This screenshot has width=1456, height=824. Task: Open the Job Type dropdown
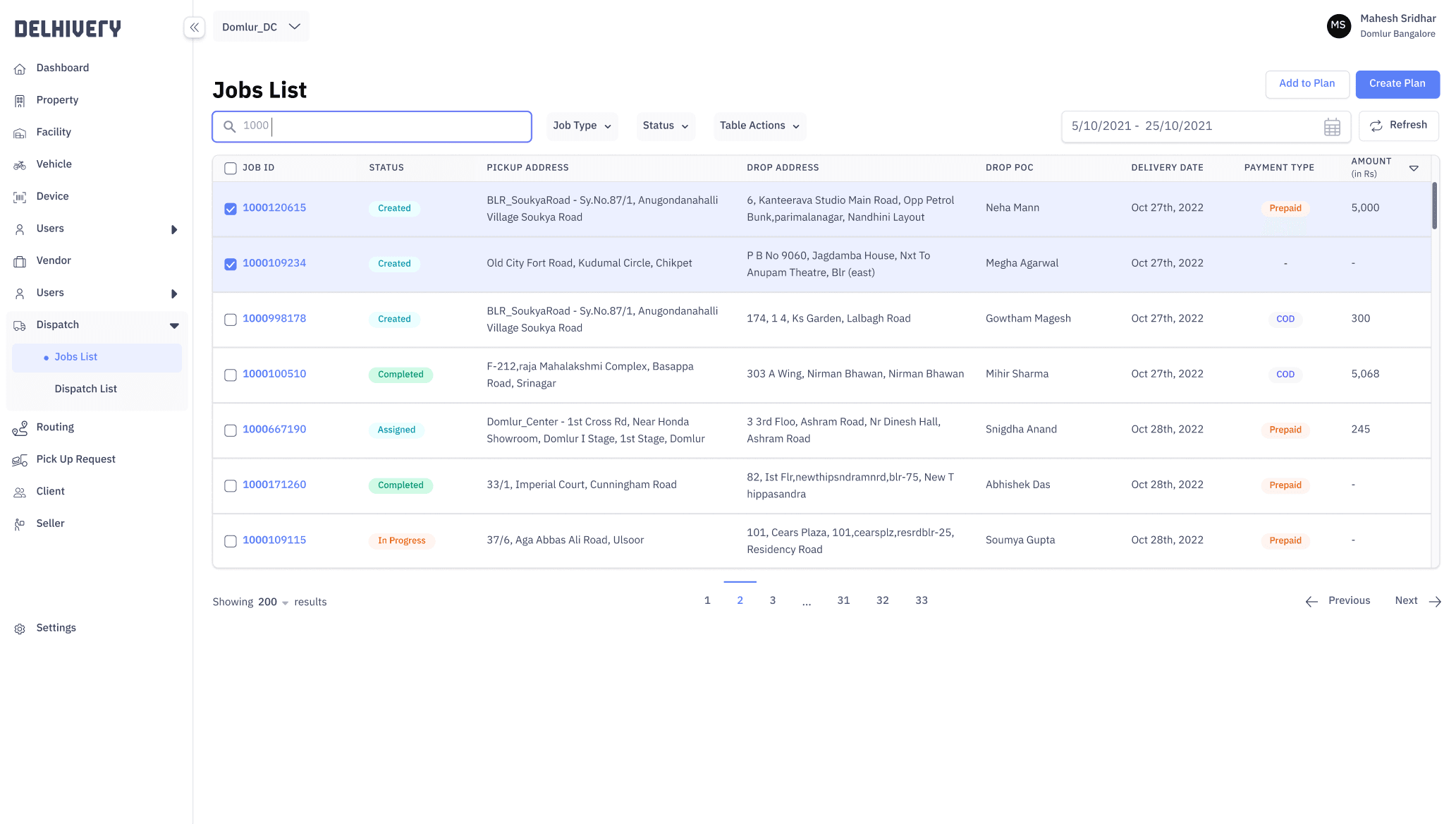(x=582, y=126)
